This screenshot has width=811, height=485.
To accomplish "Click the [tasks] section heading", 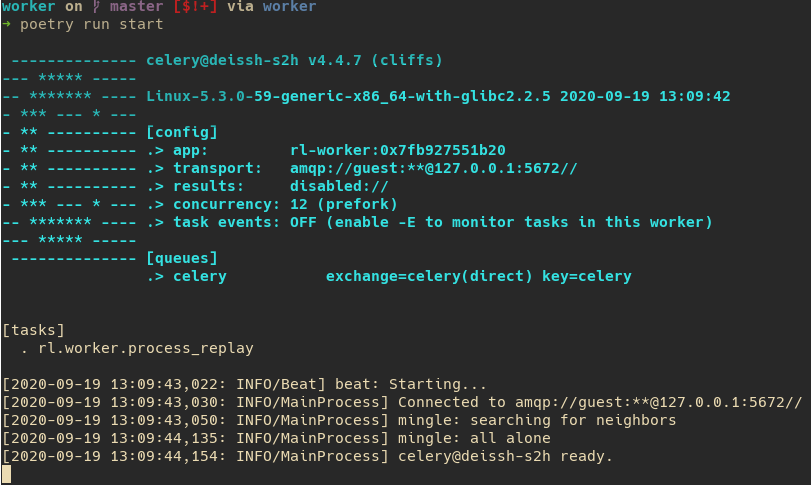I will click(34, 330).
